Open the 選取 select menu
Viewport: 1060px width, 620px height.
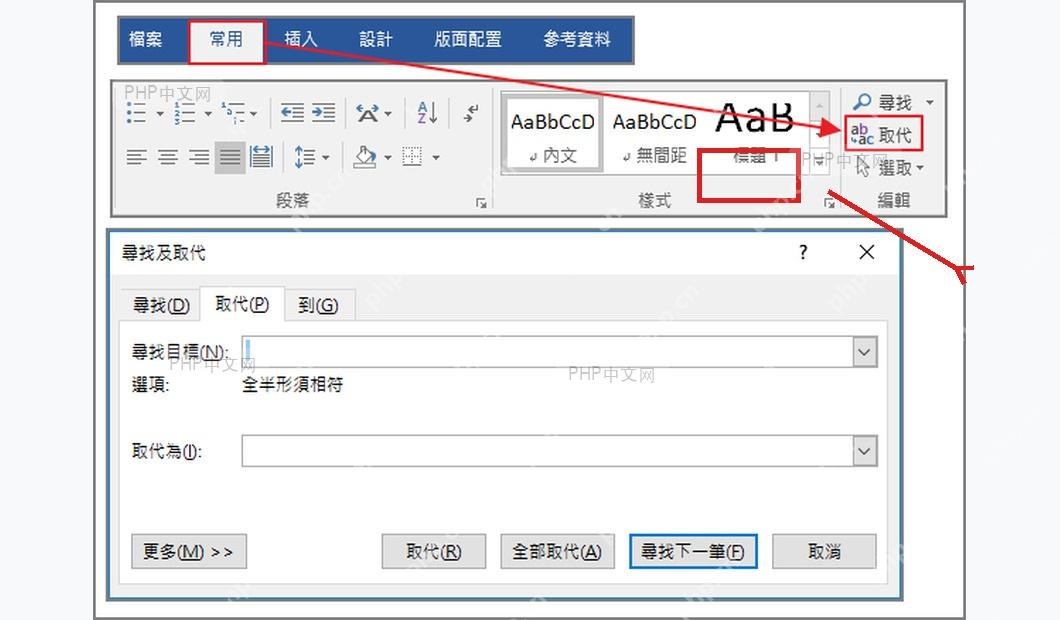pyautogui.click(x=889, y=168)
